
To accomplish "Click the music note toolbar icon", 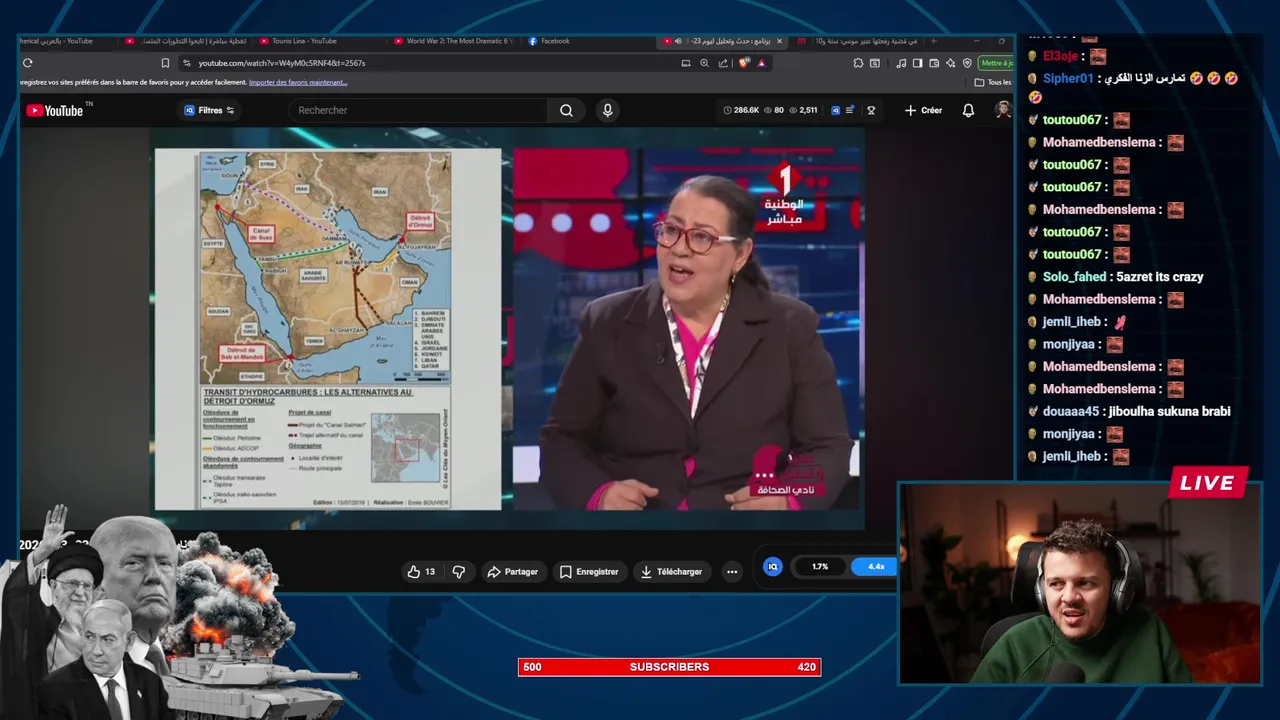I will pyautogui.click(x=901, y=63).
